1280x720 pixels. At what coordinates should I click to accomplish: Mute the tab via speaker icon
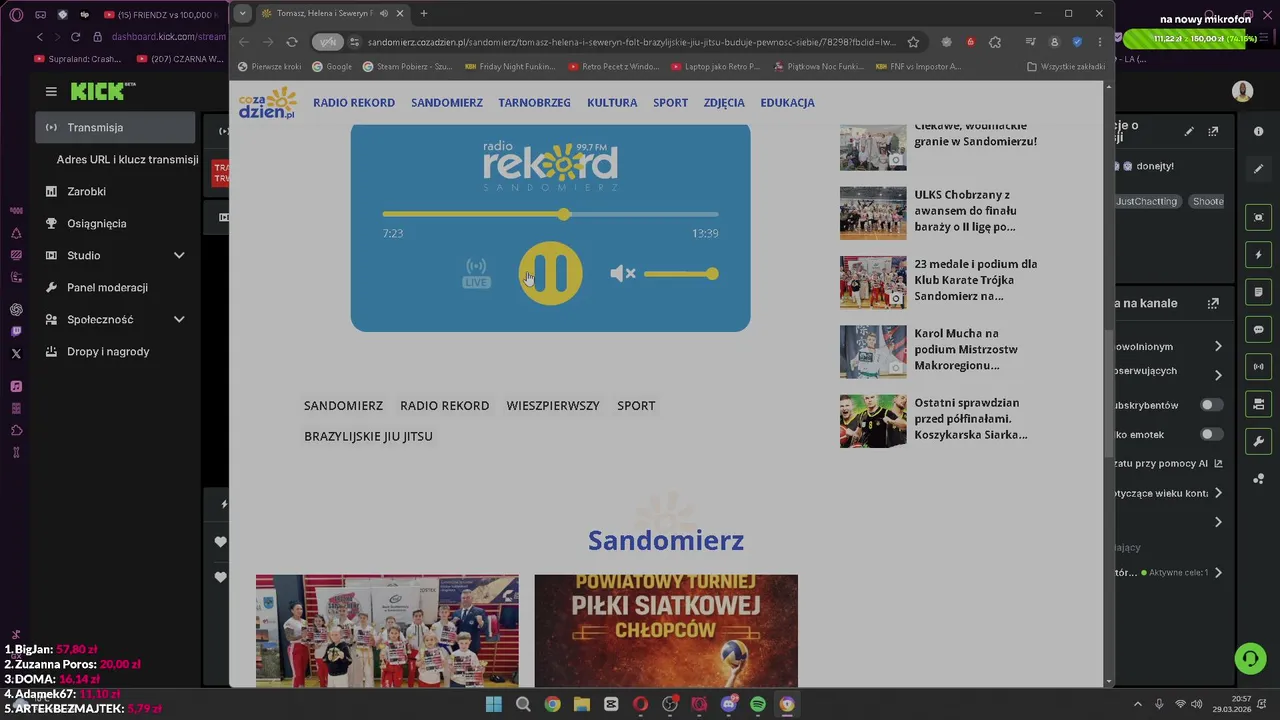pyautogui.click(x=384, y=13)
